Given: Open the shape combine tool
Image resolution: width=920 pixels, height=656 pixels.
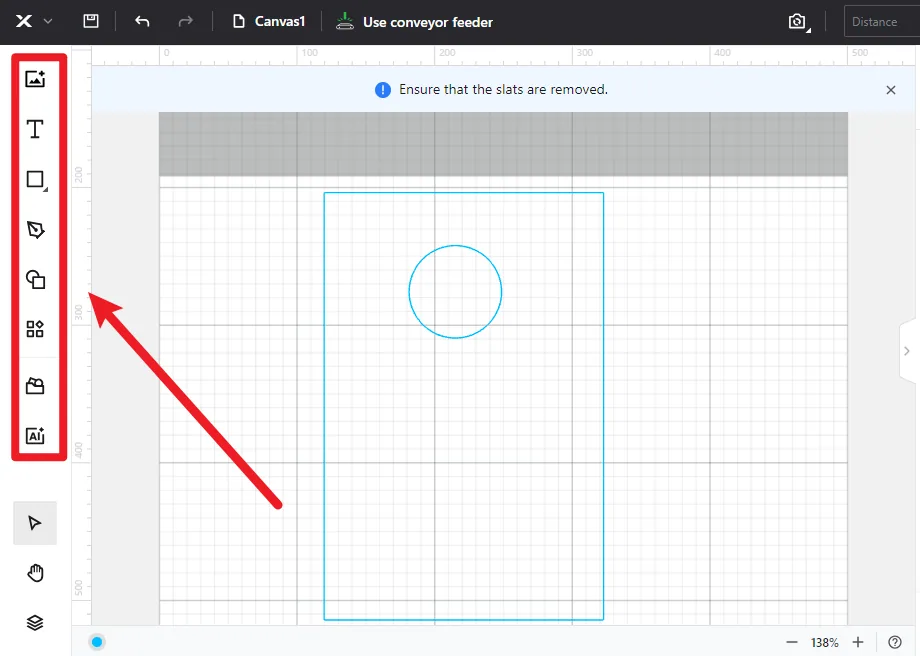Looking at the screenshot, I should 35,279.
